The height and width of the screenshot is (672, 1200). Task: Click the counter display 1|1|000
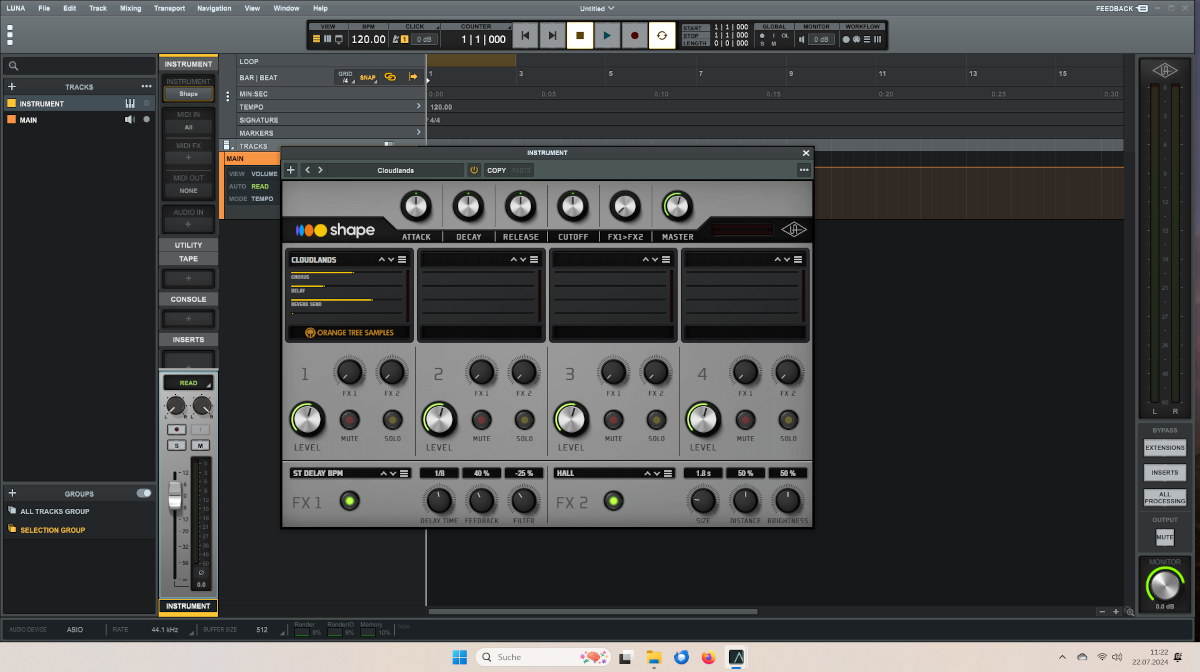483,39
